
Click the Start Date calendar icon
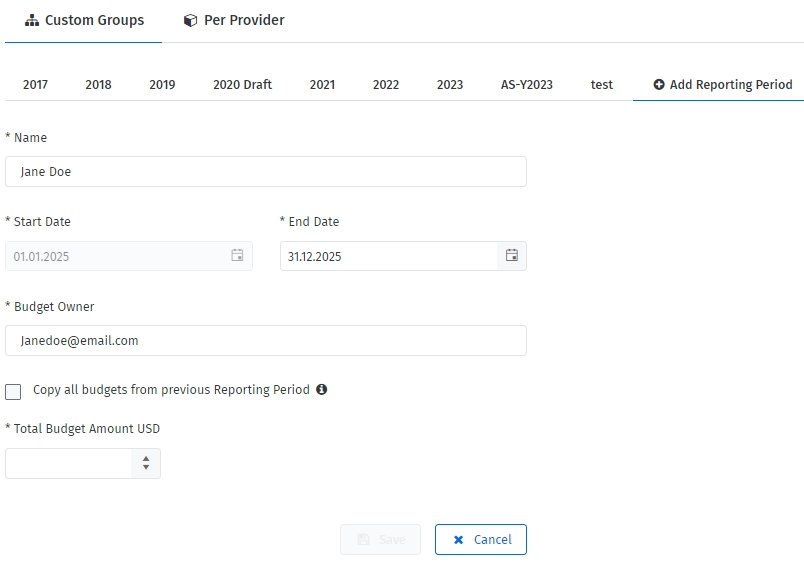click(x=237, y=256)
